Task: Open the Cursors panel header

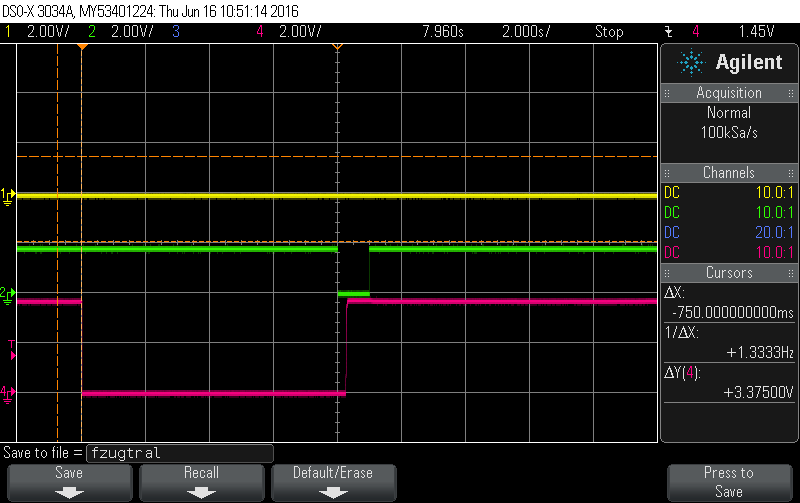Action: [729, 273]
